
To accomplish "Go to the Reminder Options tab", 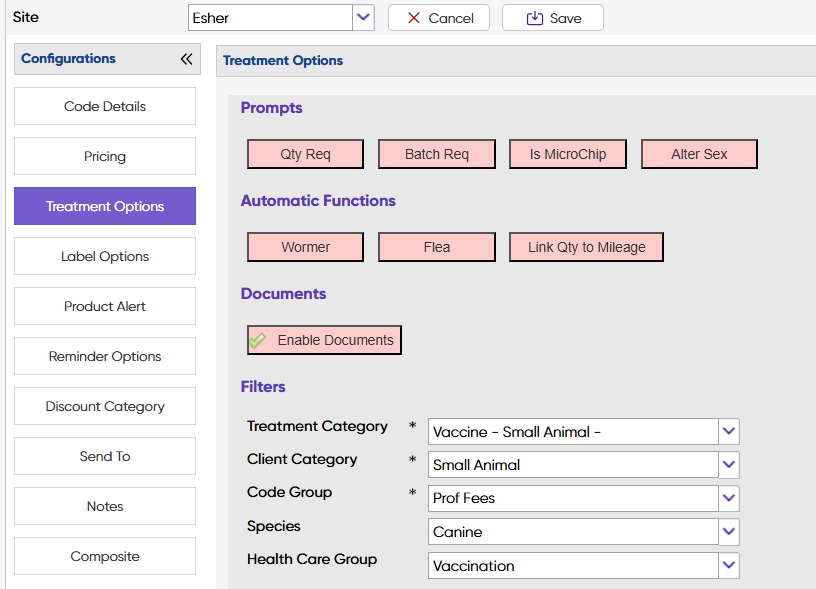I will [x=105, y=357].
